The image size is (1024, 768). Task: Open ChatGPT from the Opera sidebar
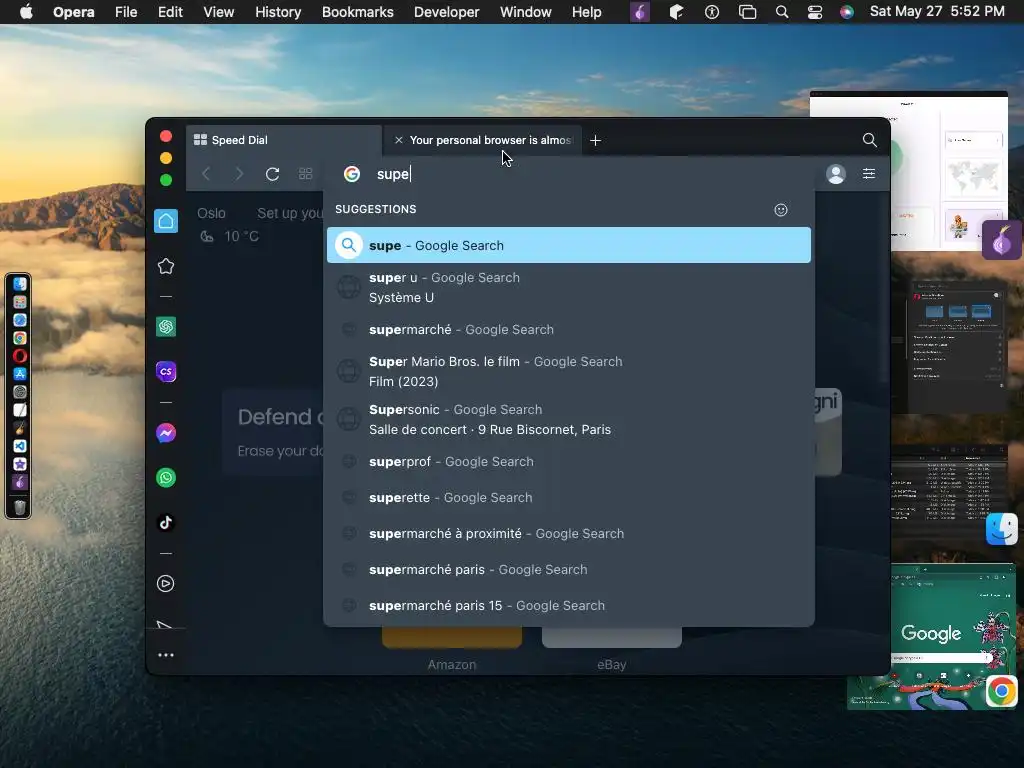166,327
